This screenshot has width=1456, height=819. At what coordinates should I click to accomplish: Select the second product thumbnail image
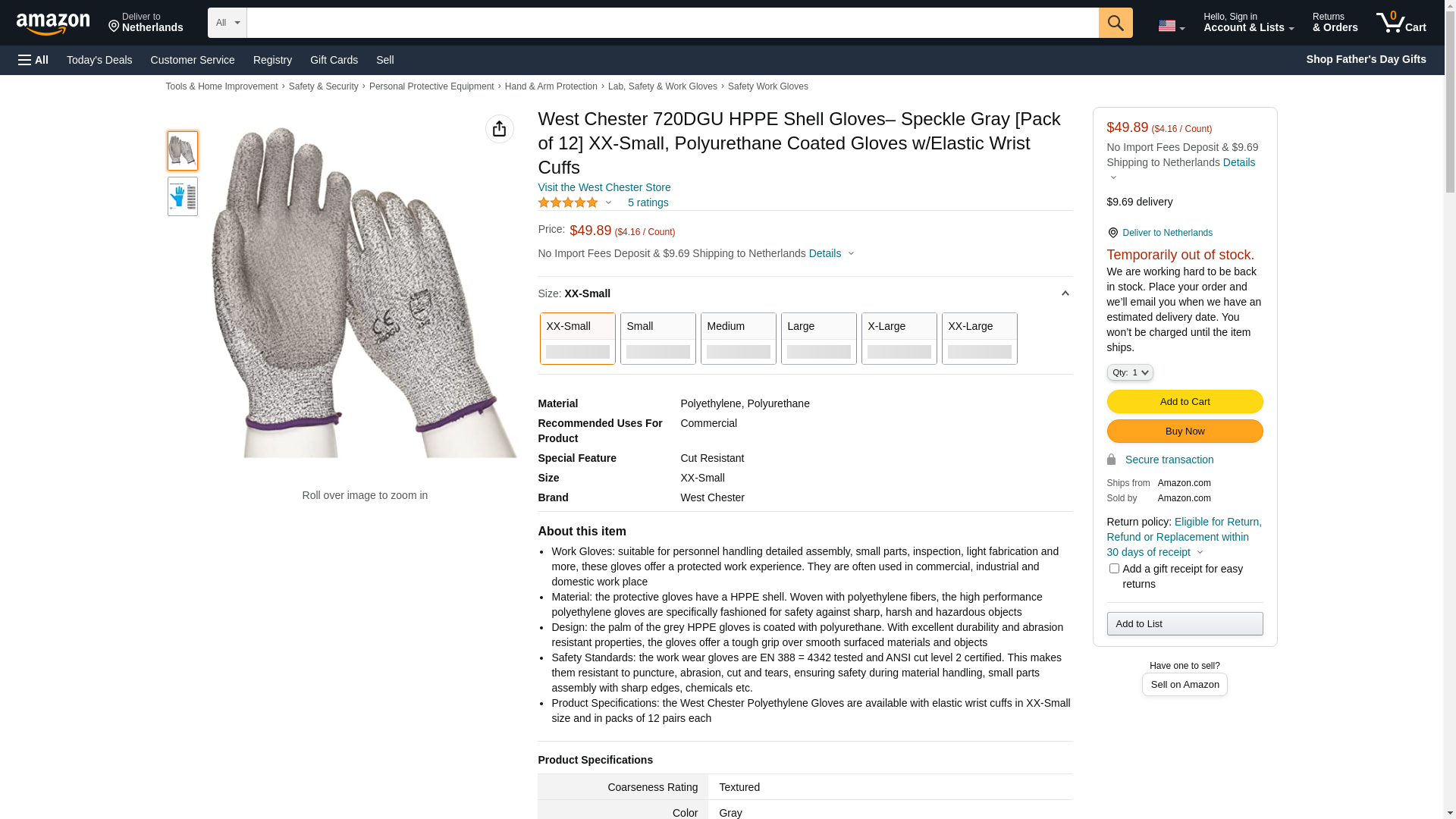183,196
